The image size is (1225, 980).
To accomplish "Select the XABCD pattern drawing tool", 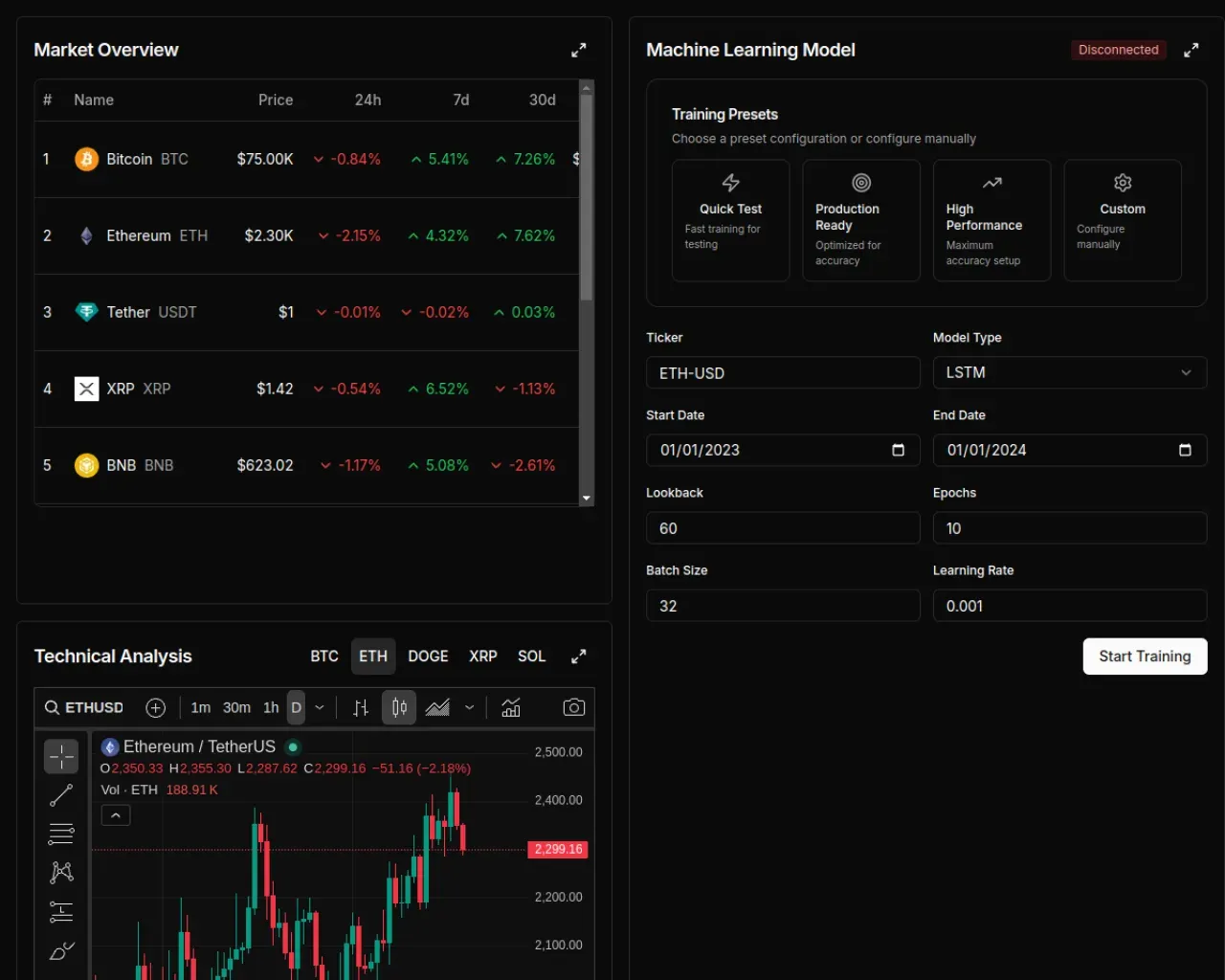I will tap(61, 872).
